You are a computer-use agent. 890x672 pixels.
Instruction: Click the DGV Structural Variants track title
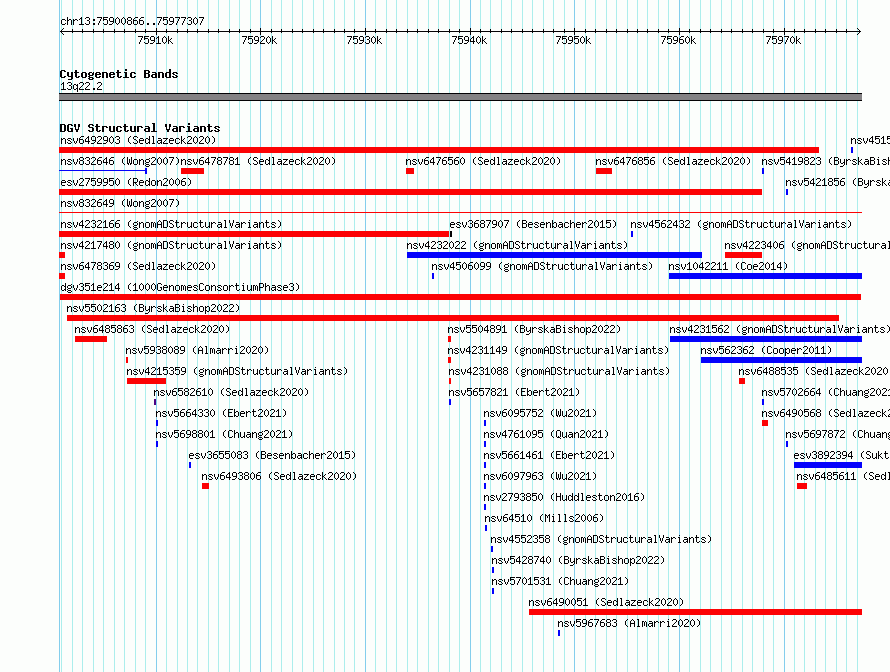[x=140, y=128]
